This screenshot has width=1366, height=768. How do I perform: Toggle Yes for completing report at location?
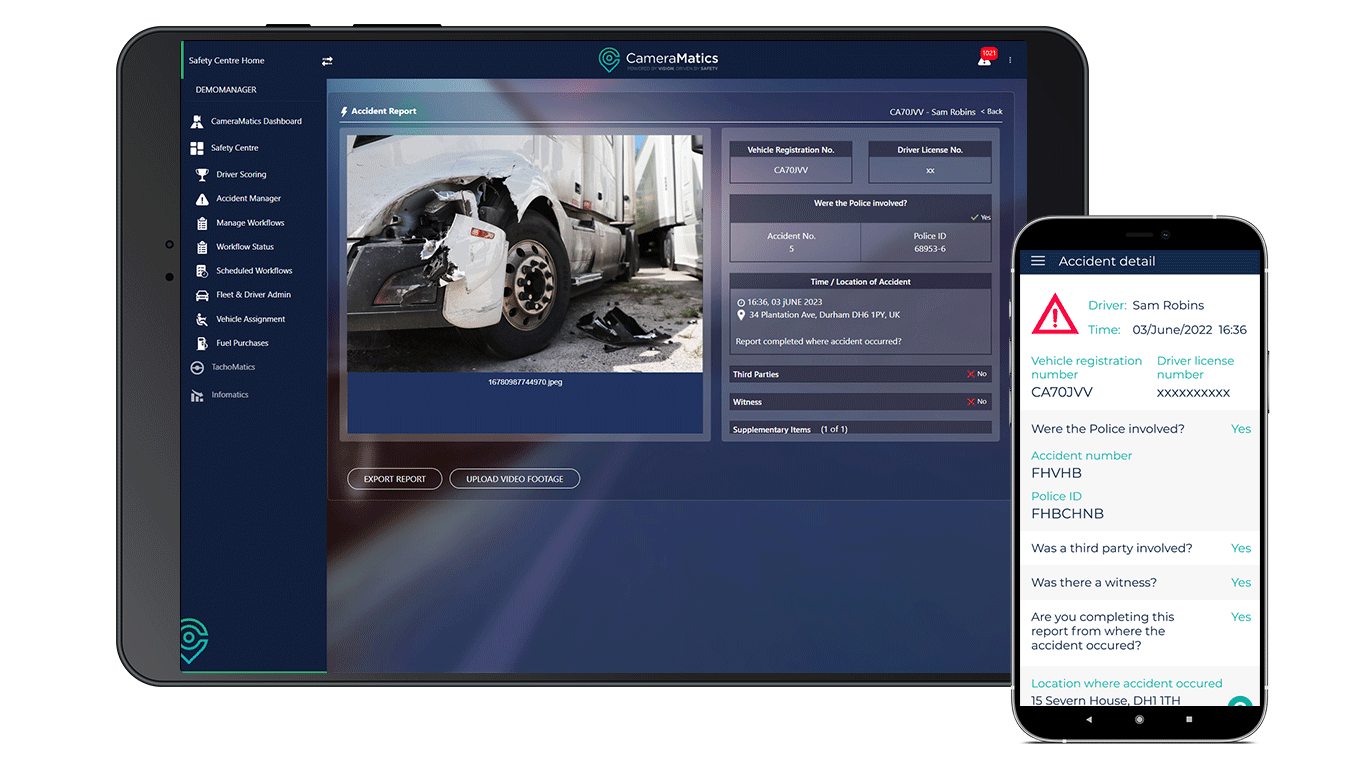pos(1241,617)
